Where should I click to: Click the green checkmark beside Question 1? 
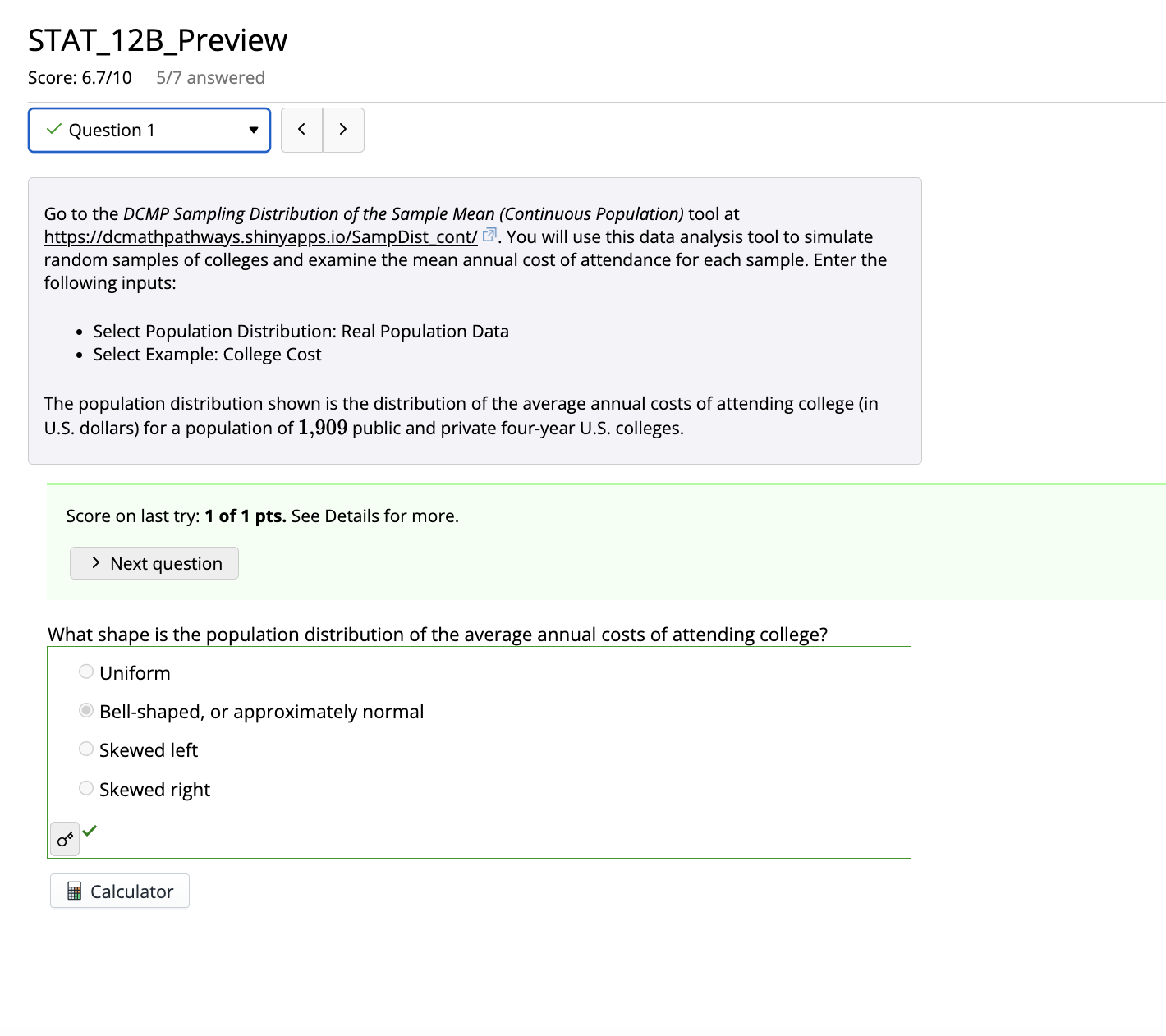[54, 129]
